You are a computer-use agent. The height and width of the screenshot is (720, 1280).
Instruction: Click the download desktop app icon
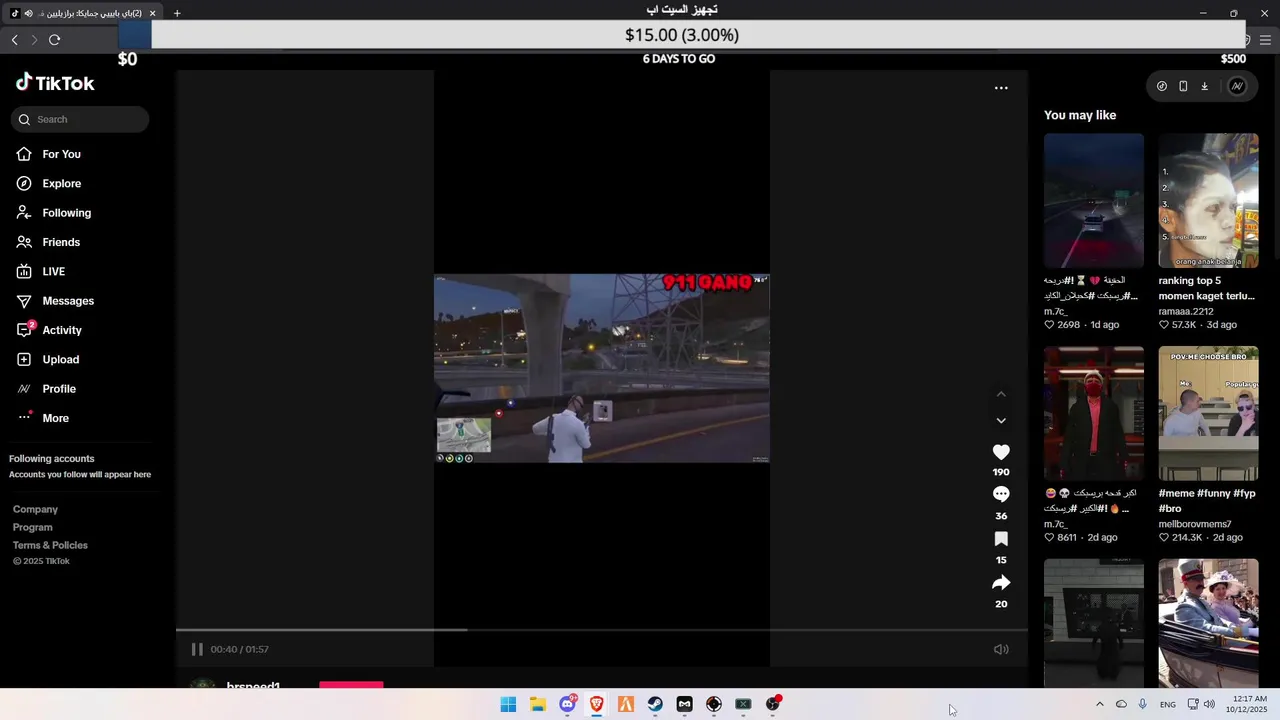(x=1204, y=86)
